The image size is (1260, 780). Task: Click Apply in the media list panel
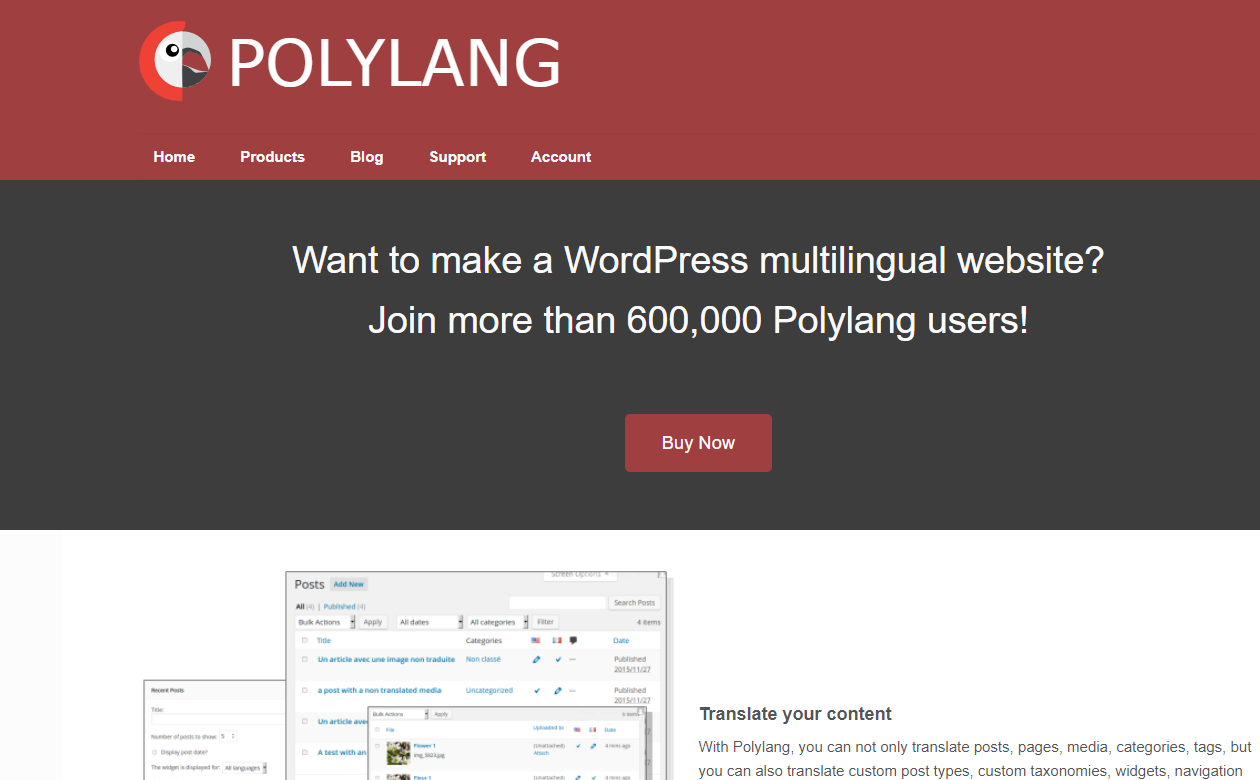point(441,714)
